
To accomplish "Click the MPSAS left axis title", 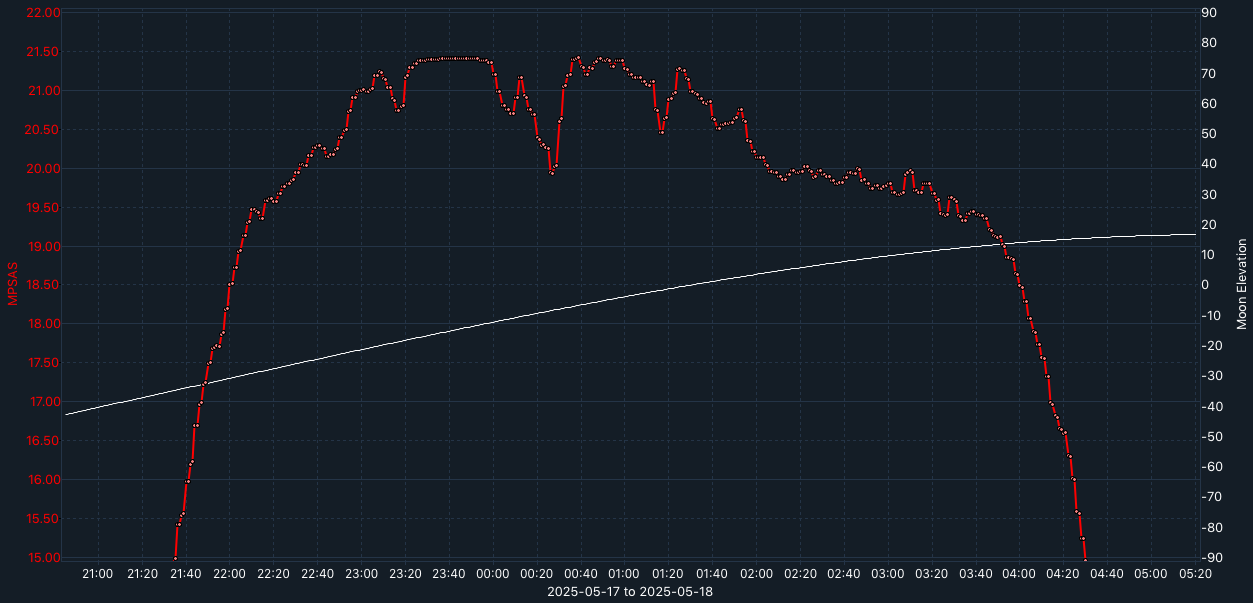I will click(x=13, y=285).
